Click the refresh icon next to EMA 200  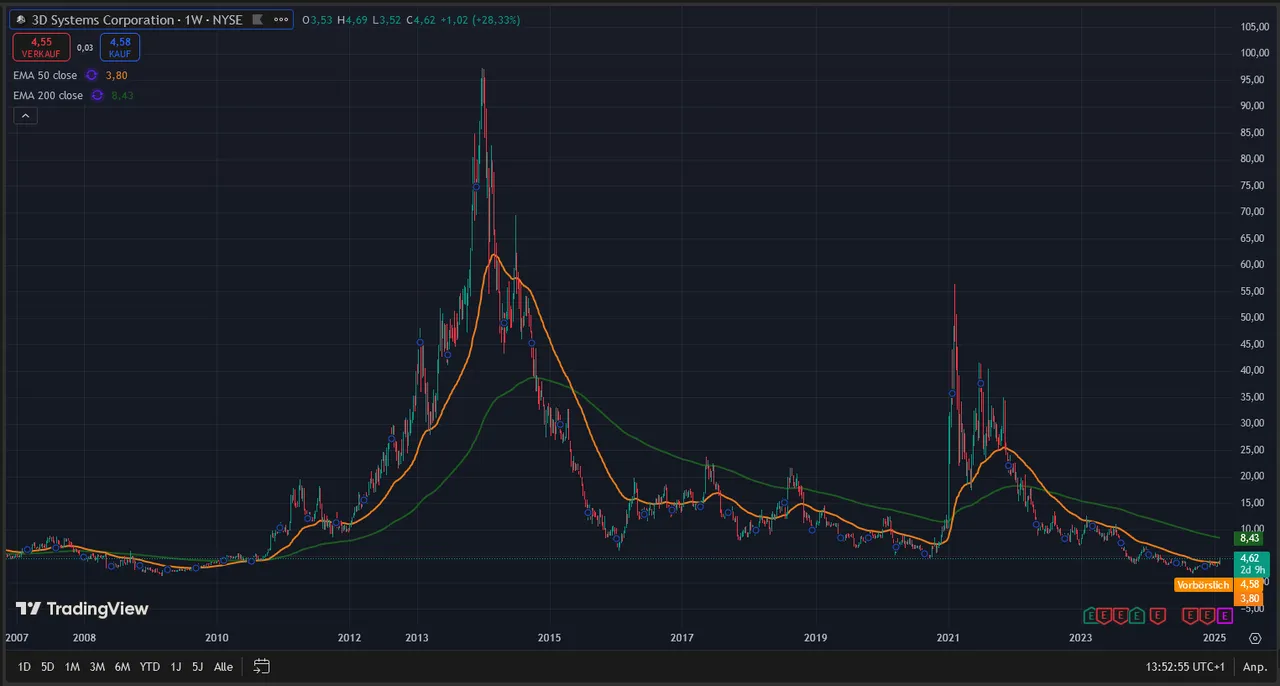click(97, 95)
